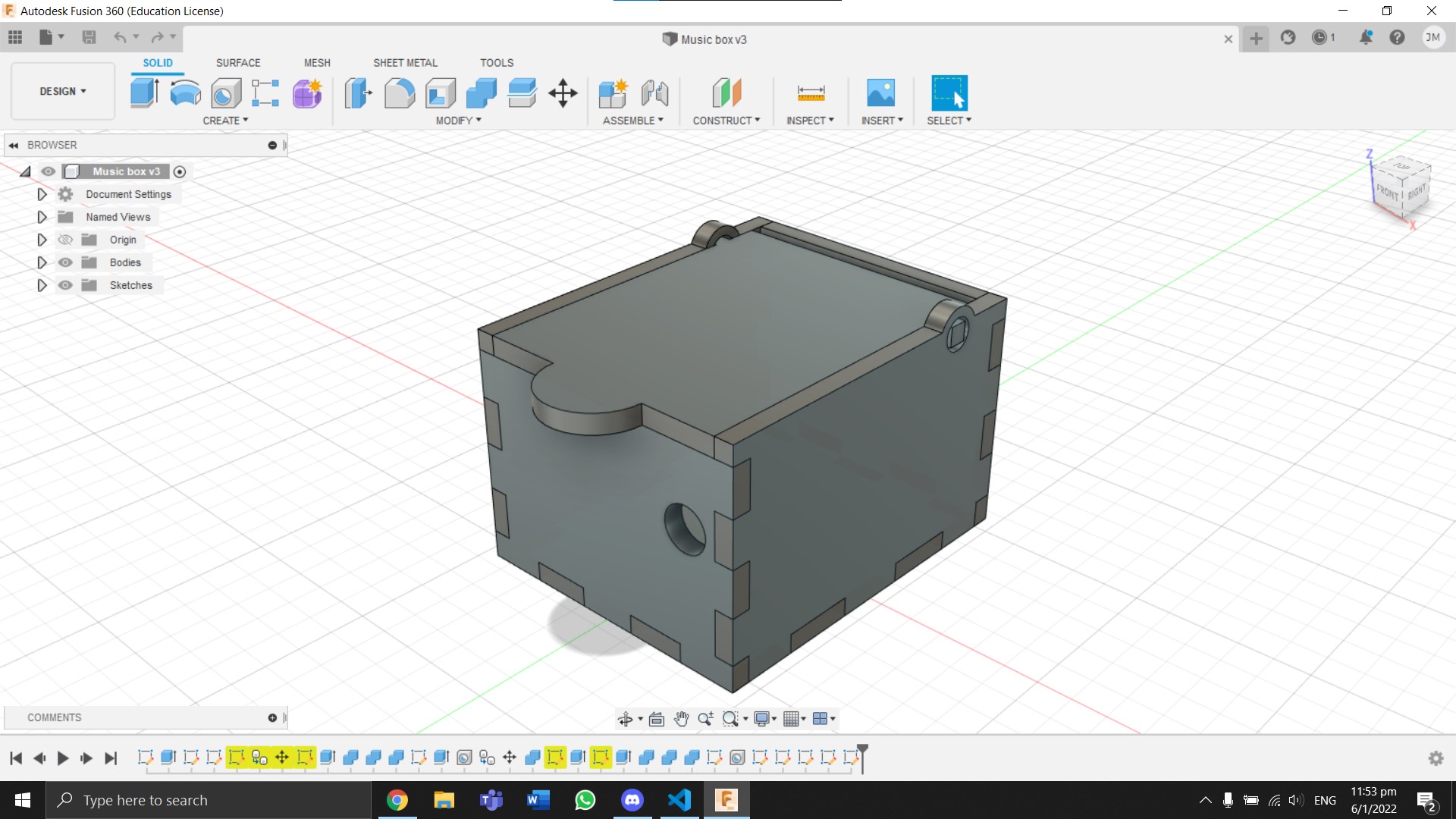Select the Revolve tool icon
This screenshot has width=1456, height=819.
coord(185,93)
